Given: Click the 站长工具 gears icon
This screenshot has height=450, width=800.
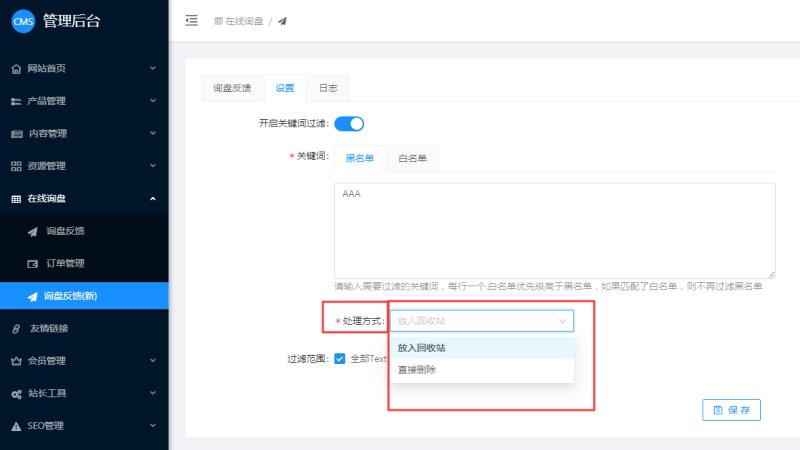Looking at the screenshot, I should pos(16,394).
